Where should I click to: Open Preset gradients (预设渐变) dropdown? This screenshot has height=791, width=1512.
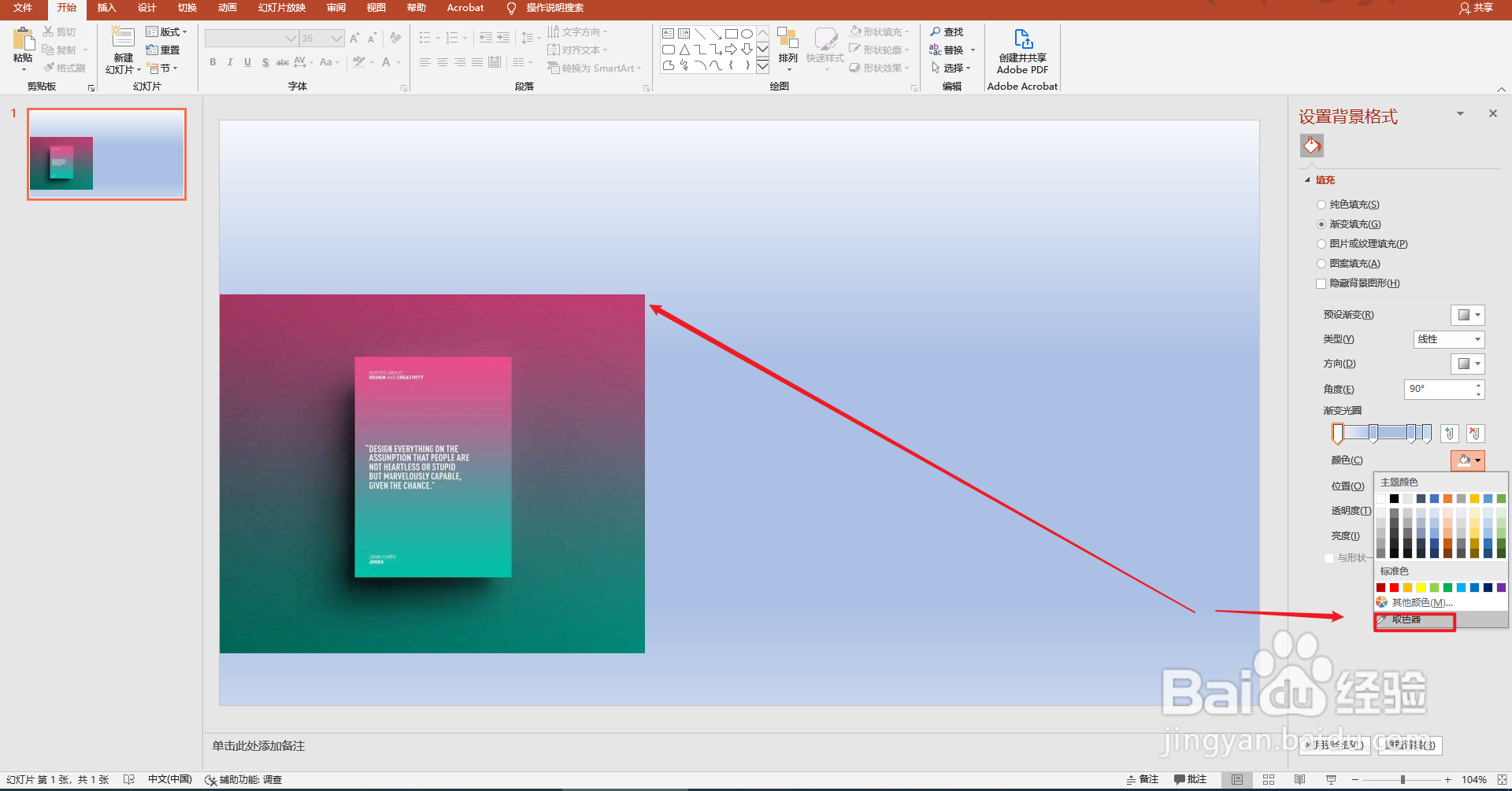click(x=1468, y=315)
